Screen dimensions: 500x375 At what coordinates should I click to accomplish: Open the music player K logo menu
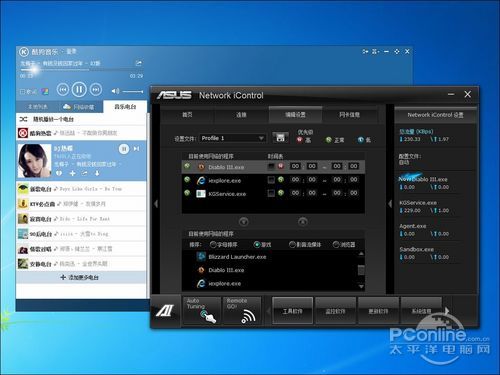[24, 52]
